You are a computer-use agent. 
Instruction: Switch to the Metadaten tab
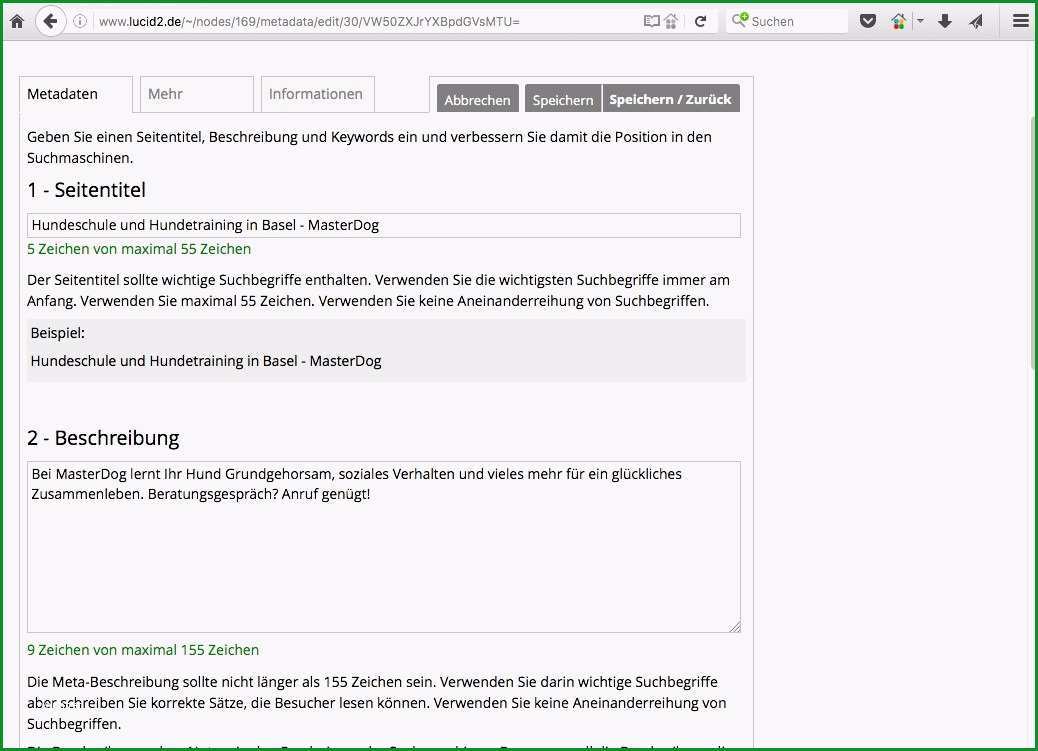point(75,94)
